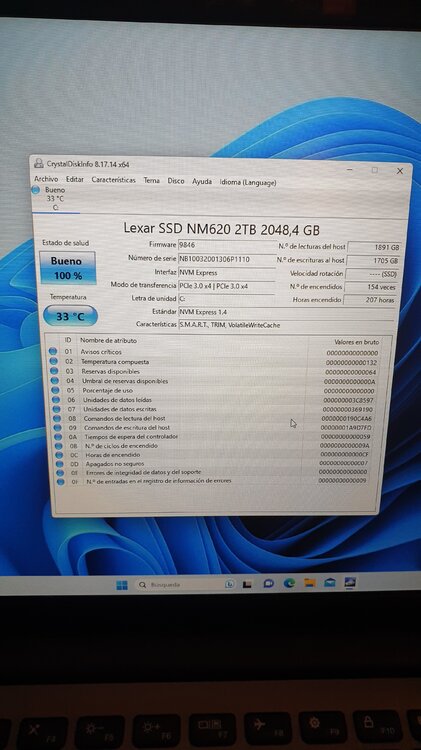Click the Búsqueda taskbar search box
The width and height of the screenshot is (421, 750).
[x=178, y=585]
